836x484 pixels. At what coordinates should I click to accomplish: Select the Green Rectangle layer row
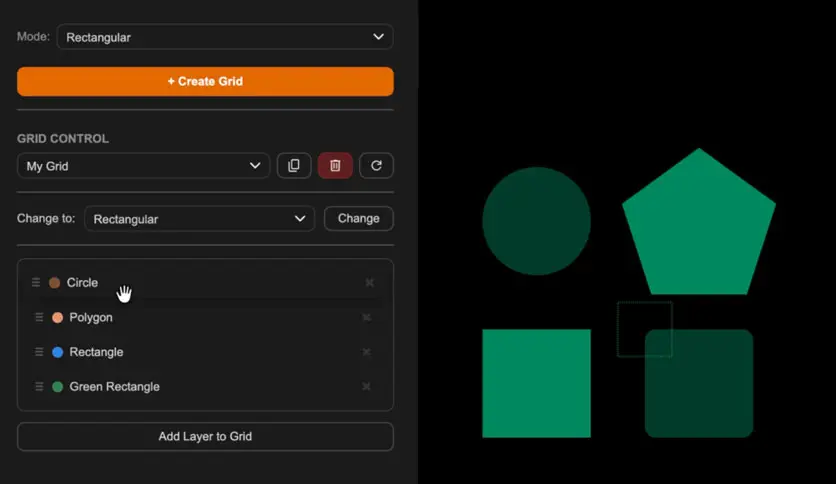click(205, 386)
